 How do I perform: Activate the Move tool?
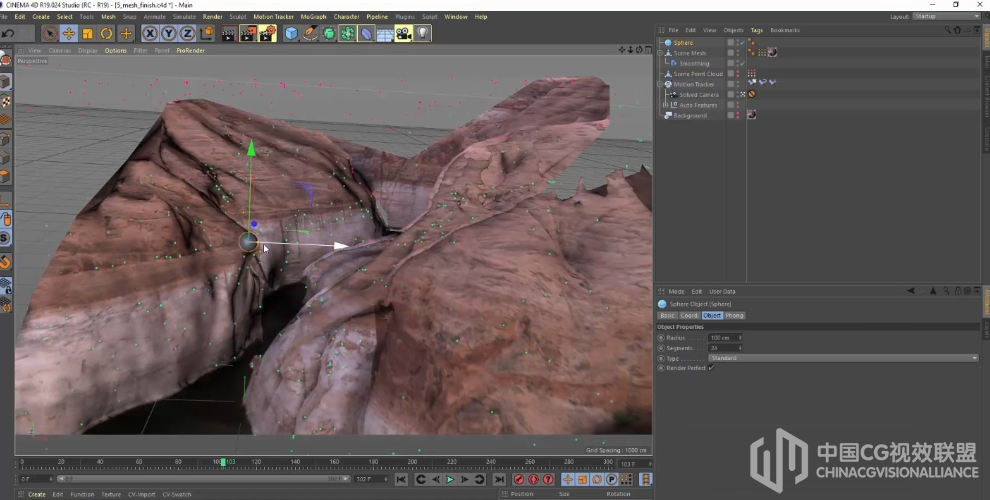point(68,33)
